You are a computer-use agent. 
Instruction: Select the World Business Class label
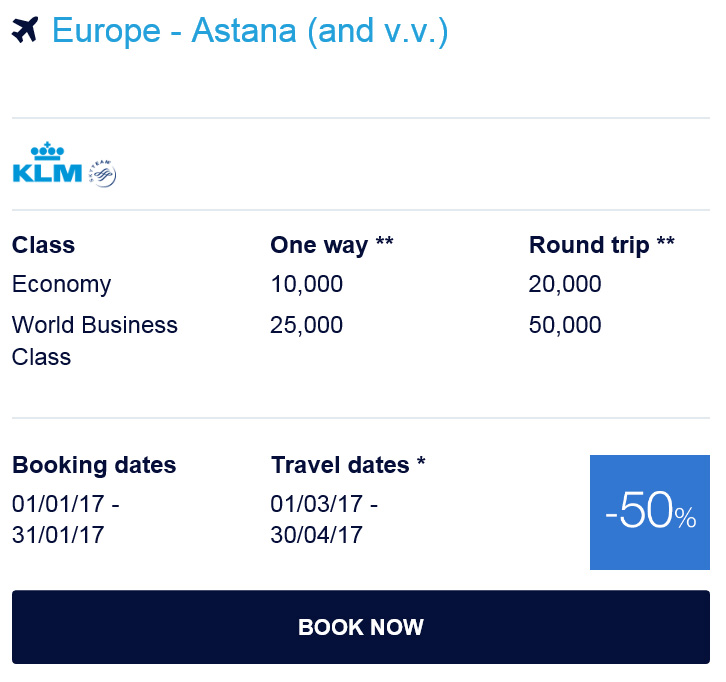pyautogui.click(x=94, y=340)
